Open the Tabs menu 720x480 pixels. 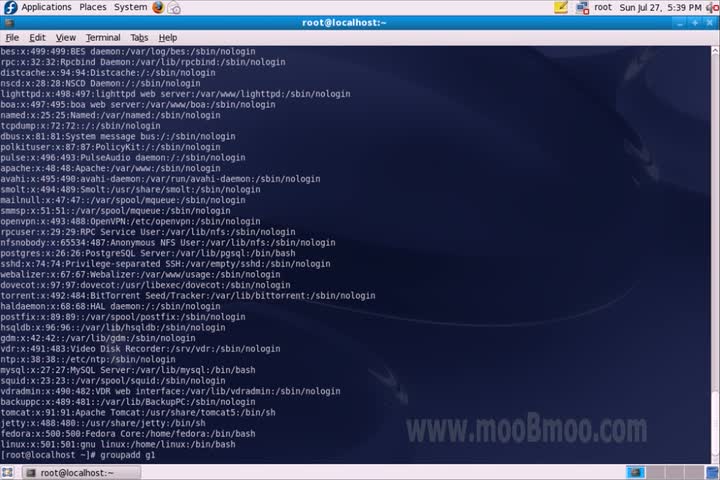pyautogui.click(x=139, y=38)
